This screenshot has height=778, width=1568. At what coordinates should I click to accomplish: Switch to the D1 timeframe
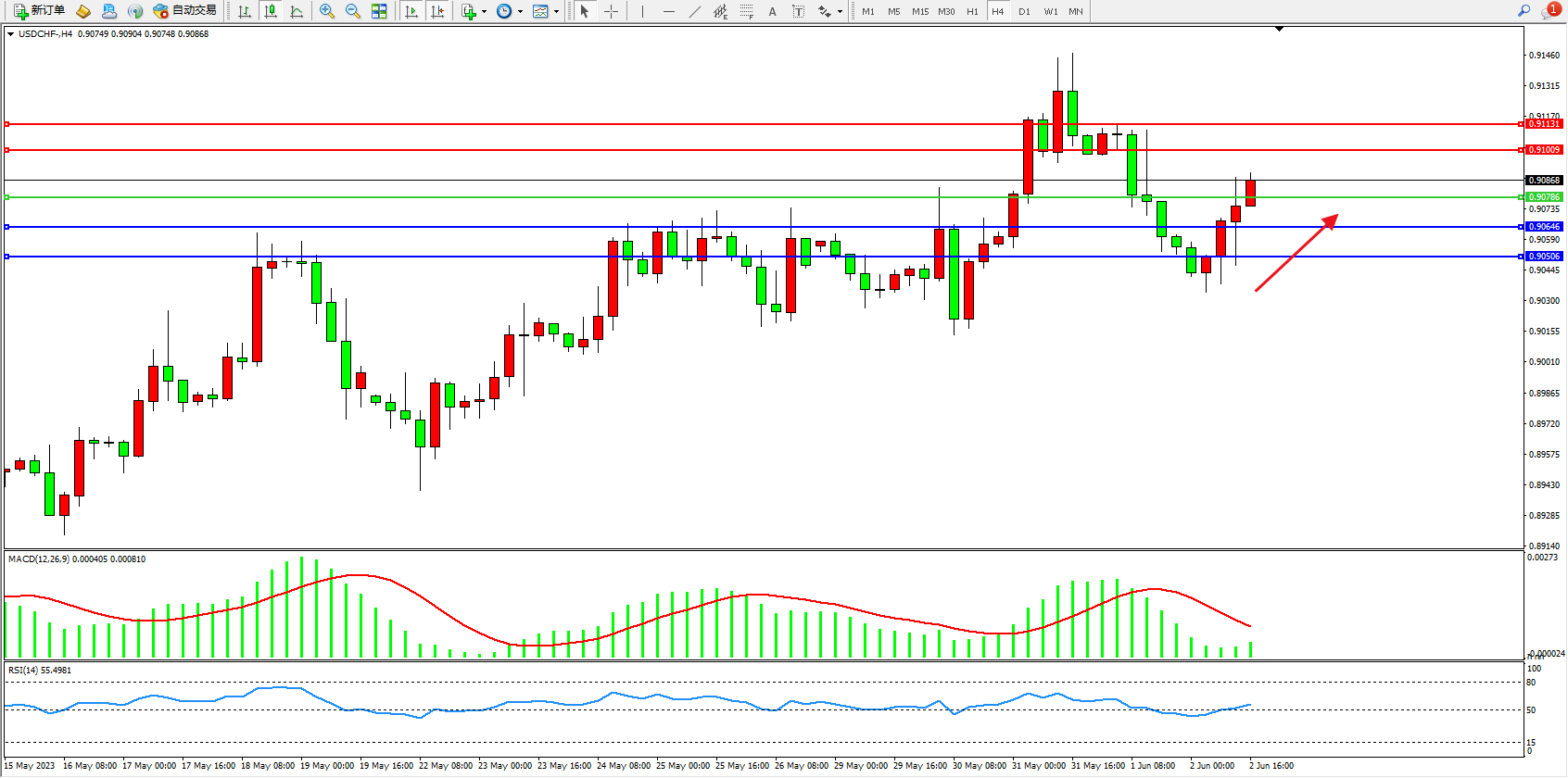point(1024,11)
